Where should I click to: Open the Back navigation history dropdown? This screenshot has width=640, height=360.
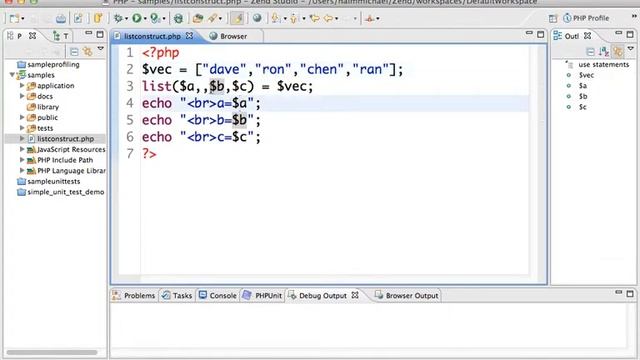(x=336, y=19)
